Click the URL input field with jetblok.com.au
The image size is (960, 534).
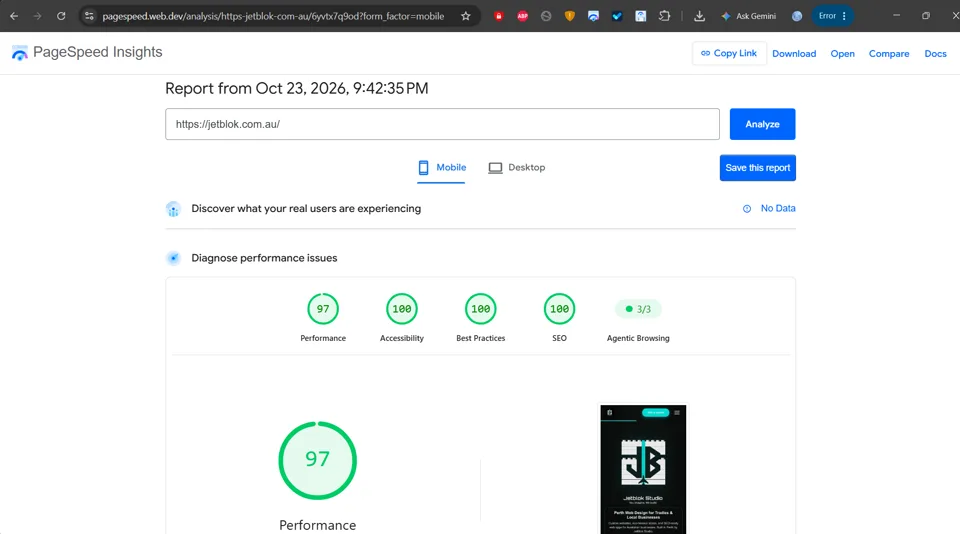442,124
